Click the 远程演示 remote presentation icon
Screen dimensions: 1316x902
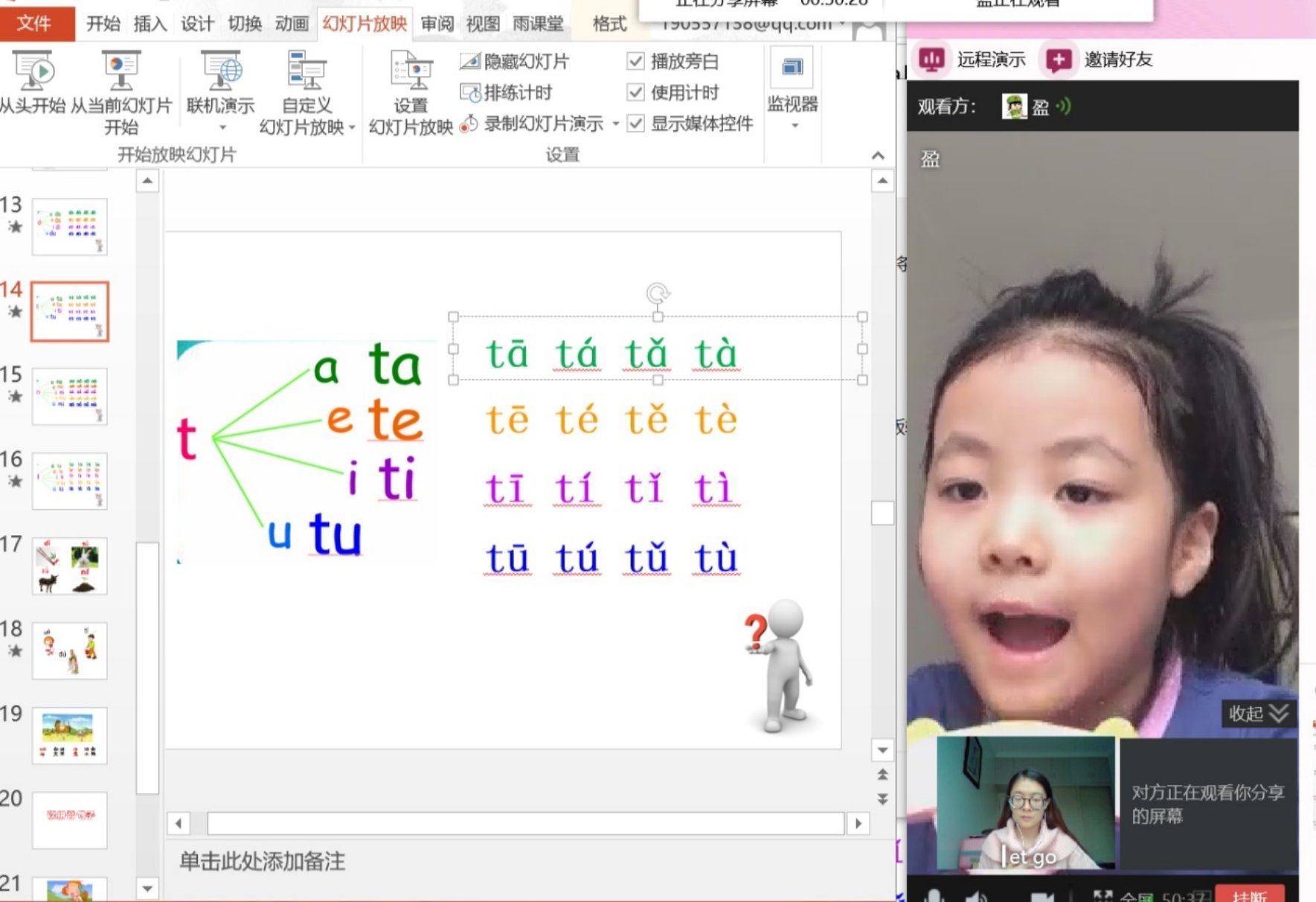(x=931, y=60)
